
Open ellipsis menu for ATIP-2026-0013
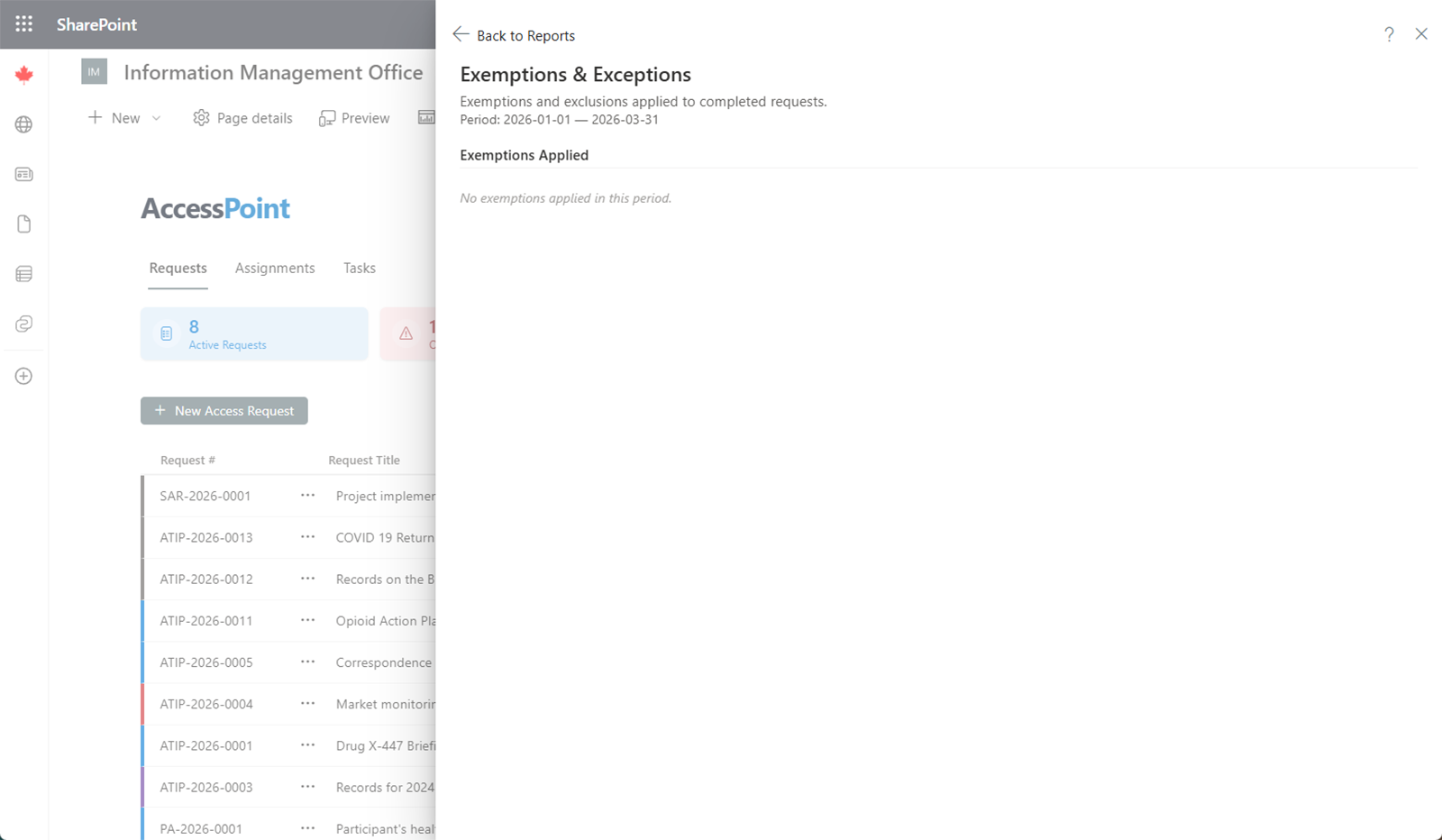307,537
